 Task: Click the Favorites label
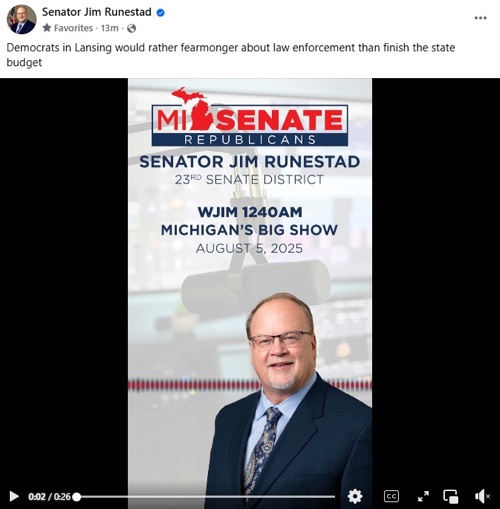point(73,28)
